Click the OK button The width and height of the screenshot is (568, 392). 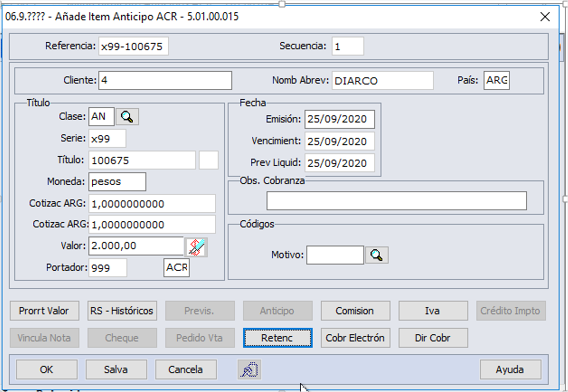(46, 370)
